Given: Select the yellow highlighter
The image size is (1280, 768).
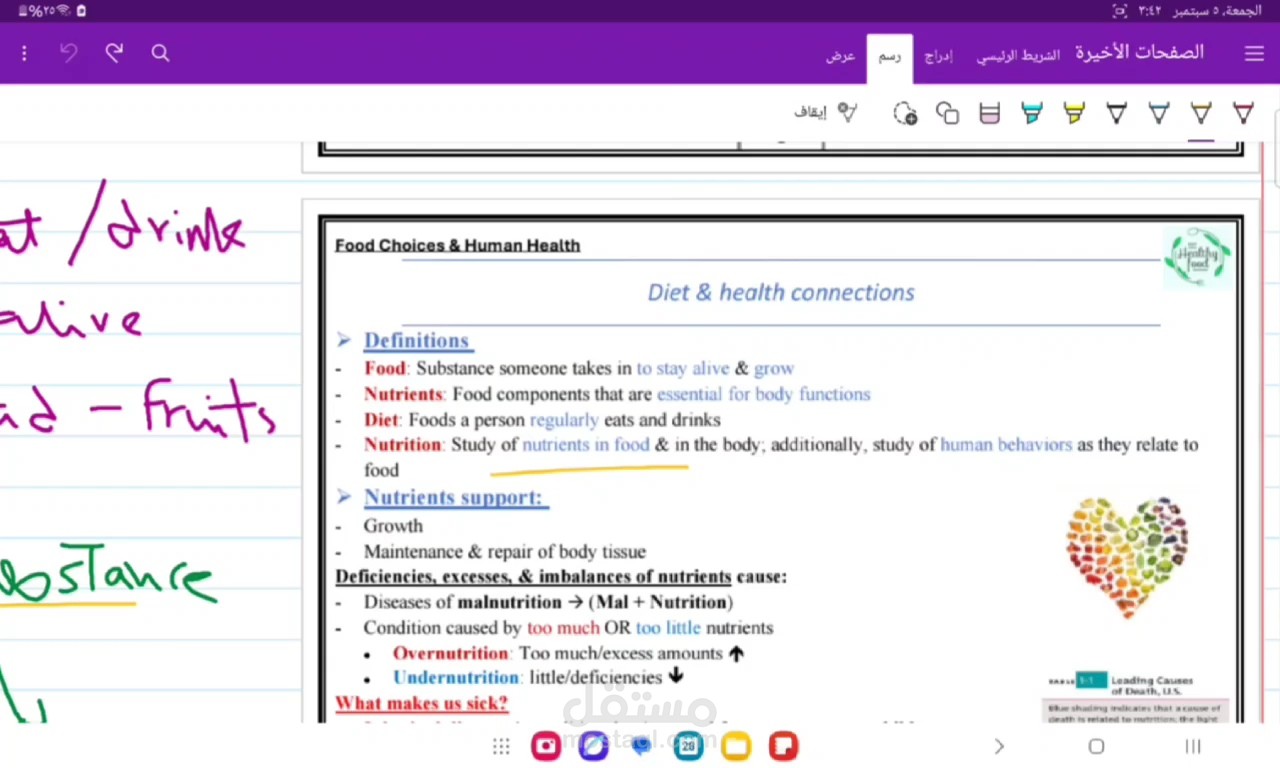Looking at the screenshot, I should (x=1074, y=113).
